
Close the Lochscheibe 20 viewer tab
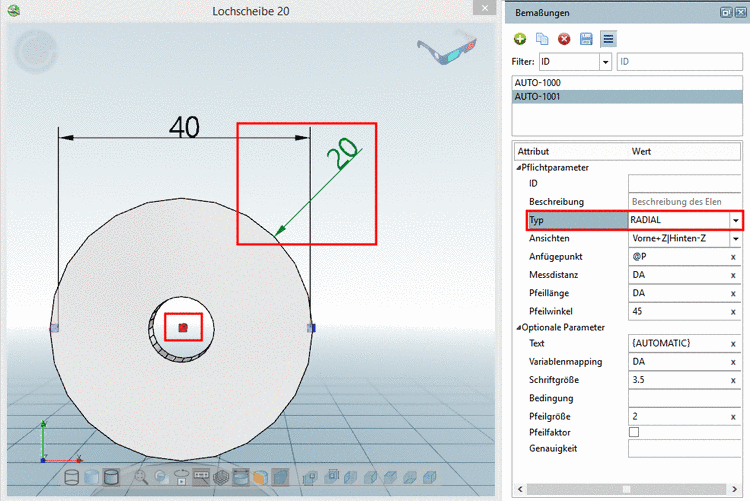485,8
